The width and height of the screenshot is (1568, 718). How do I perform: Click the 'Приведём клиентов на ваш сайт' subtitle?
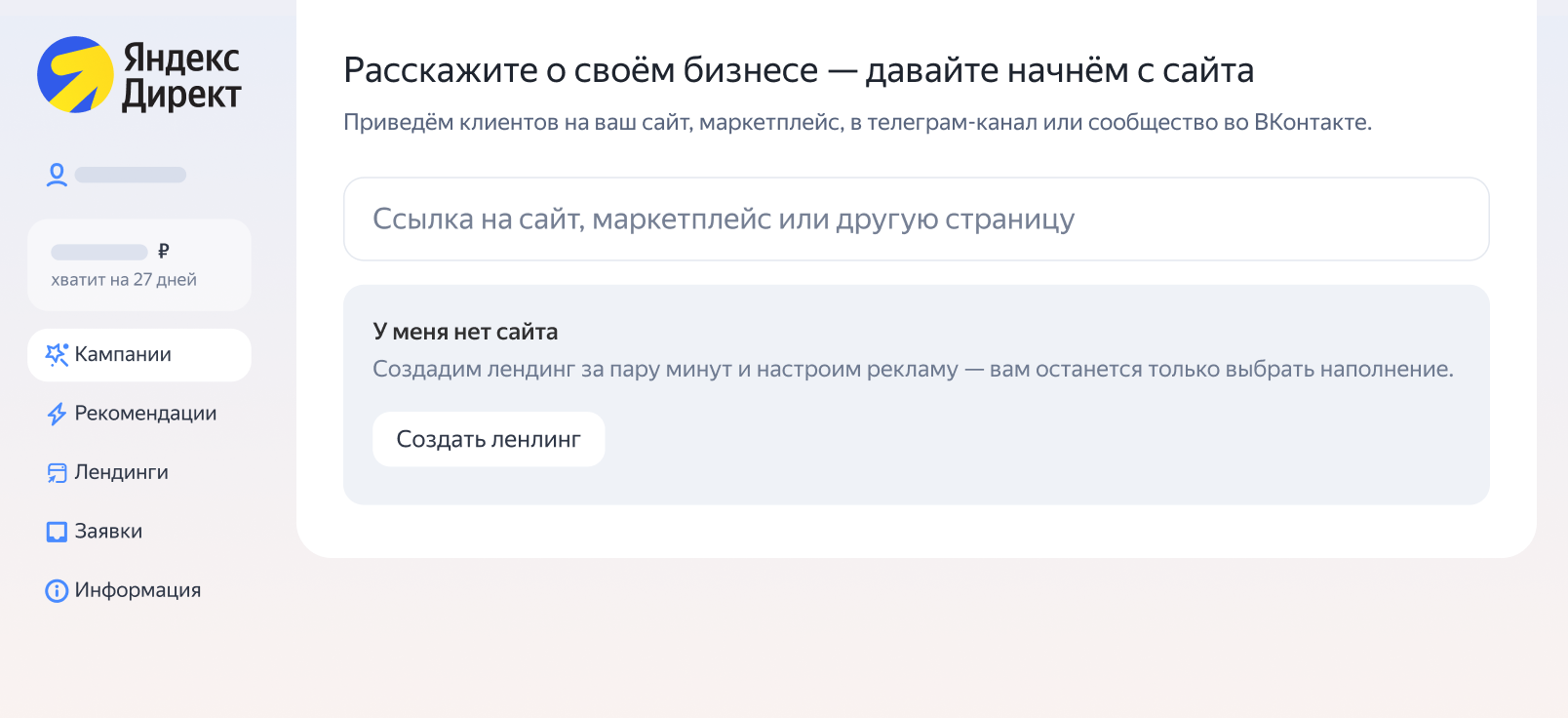coord(857,123)
